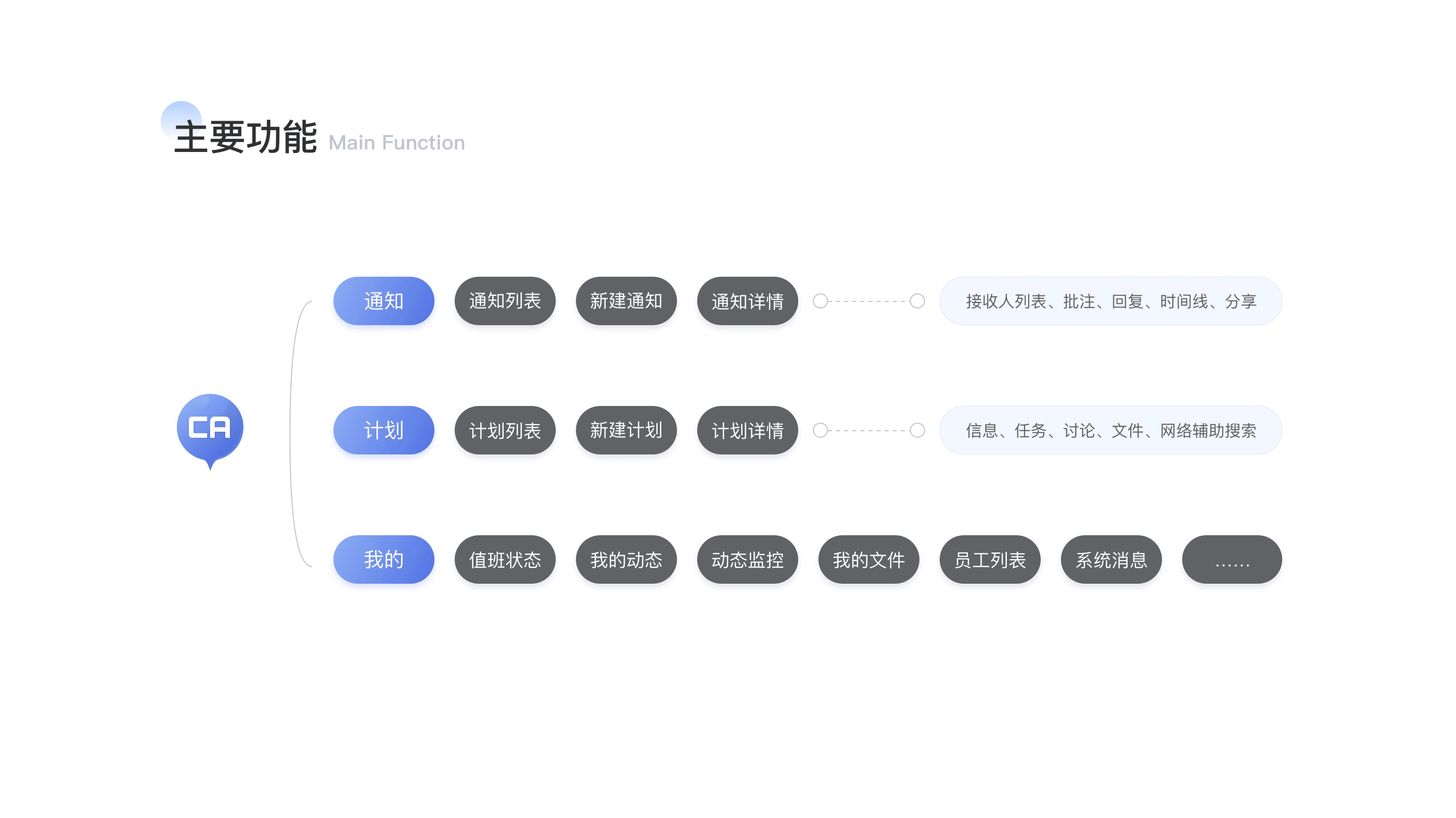Image resolution: width=1456 pixels, height=818 pixels.
Task: Click the 新建通知 button
Action: click(x=625, y=300)
